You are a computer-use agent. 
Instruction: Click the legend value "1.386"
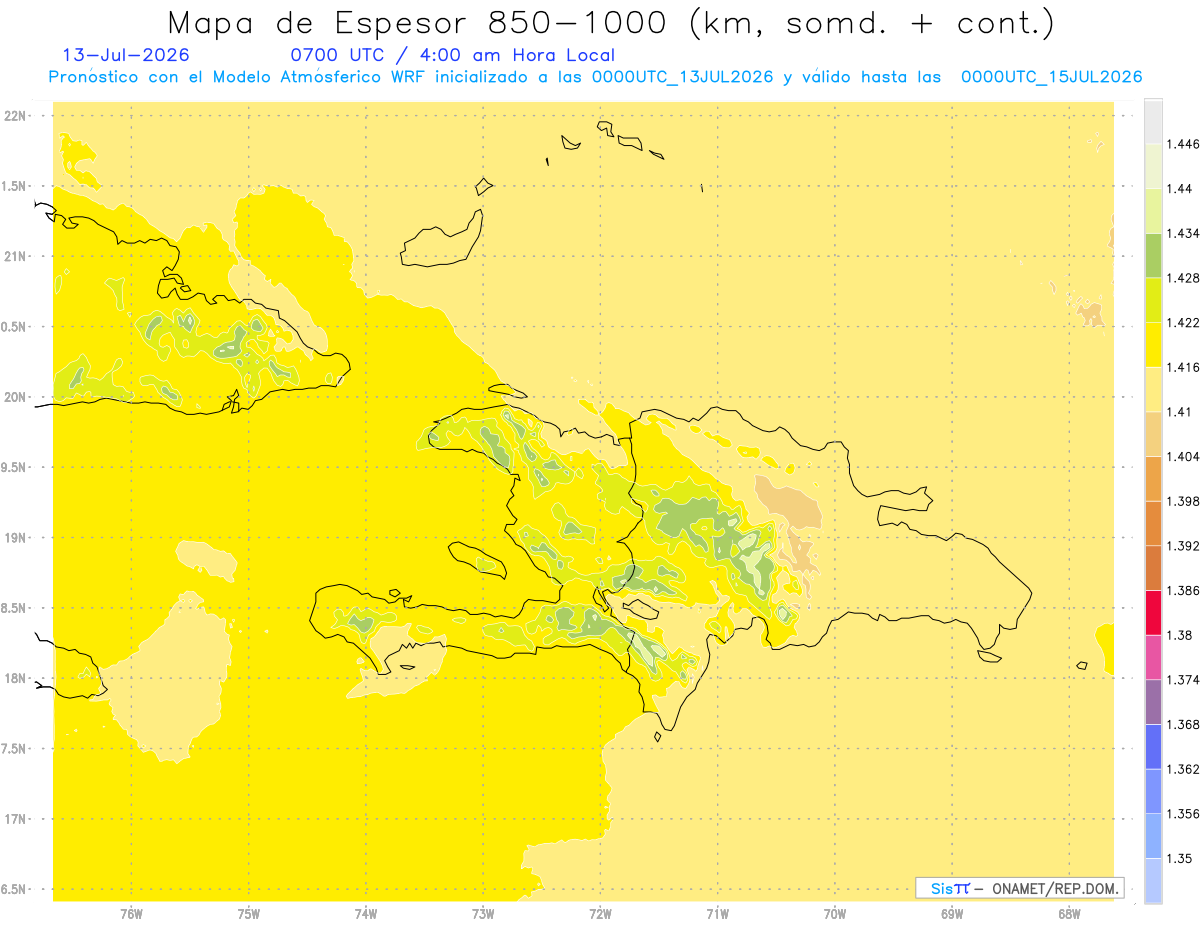[1185, 591]
